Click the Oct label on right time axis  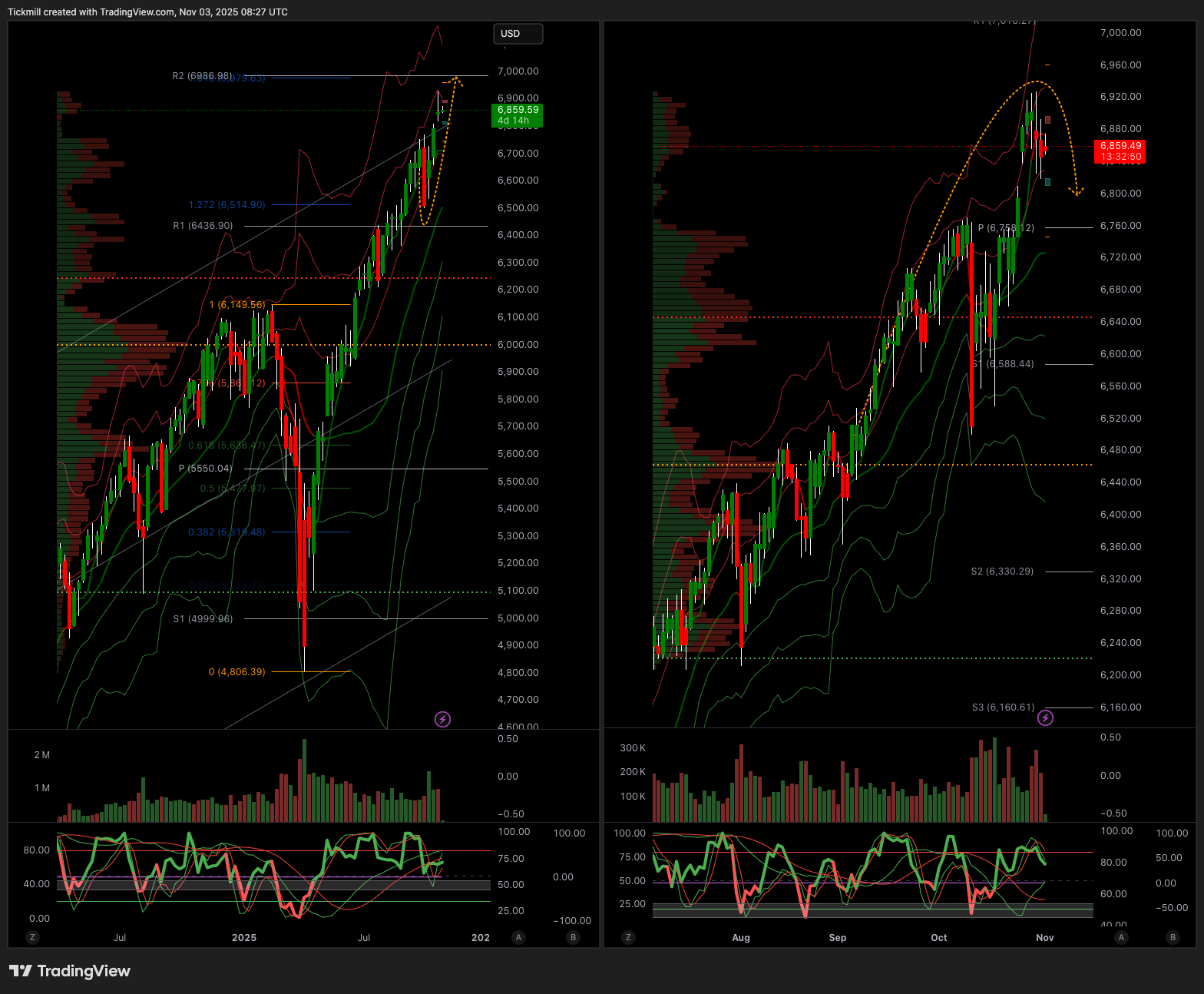click(938, 937)
